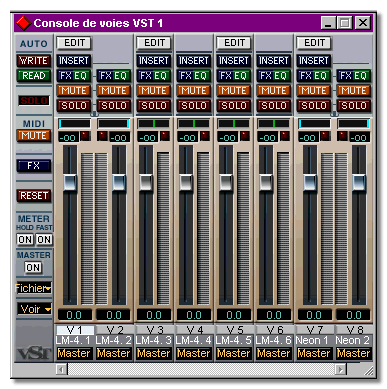
Task: Click the stereo link tab between V7 and V8
Action: [334, 114]
